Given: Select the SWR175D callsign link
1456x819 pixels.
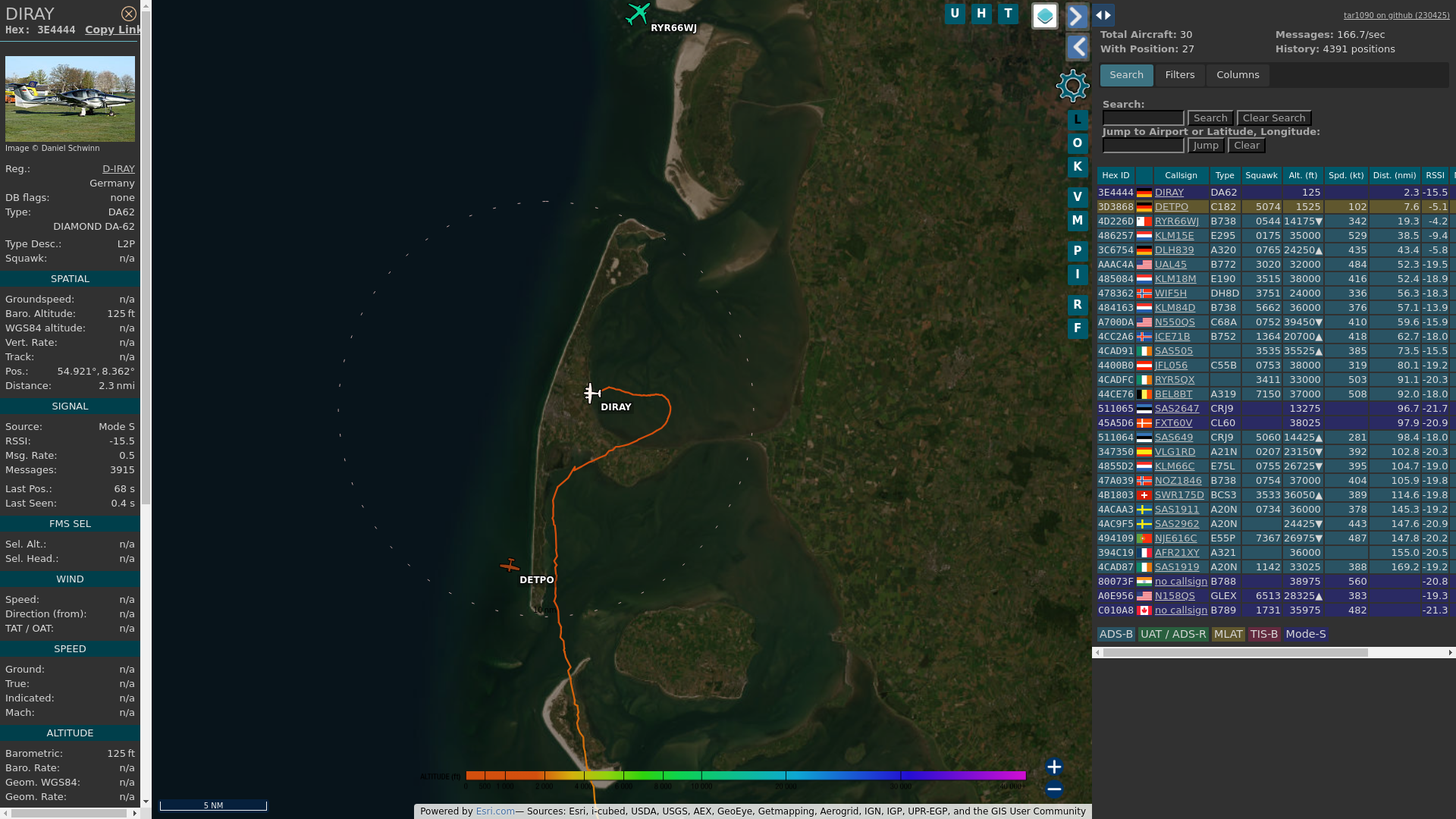Looking at the screenshot, I should tap(1179, 495).
